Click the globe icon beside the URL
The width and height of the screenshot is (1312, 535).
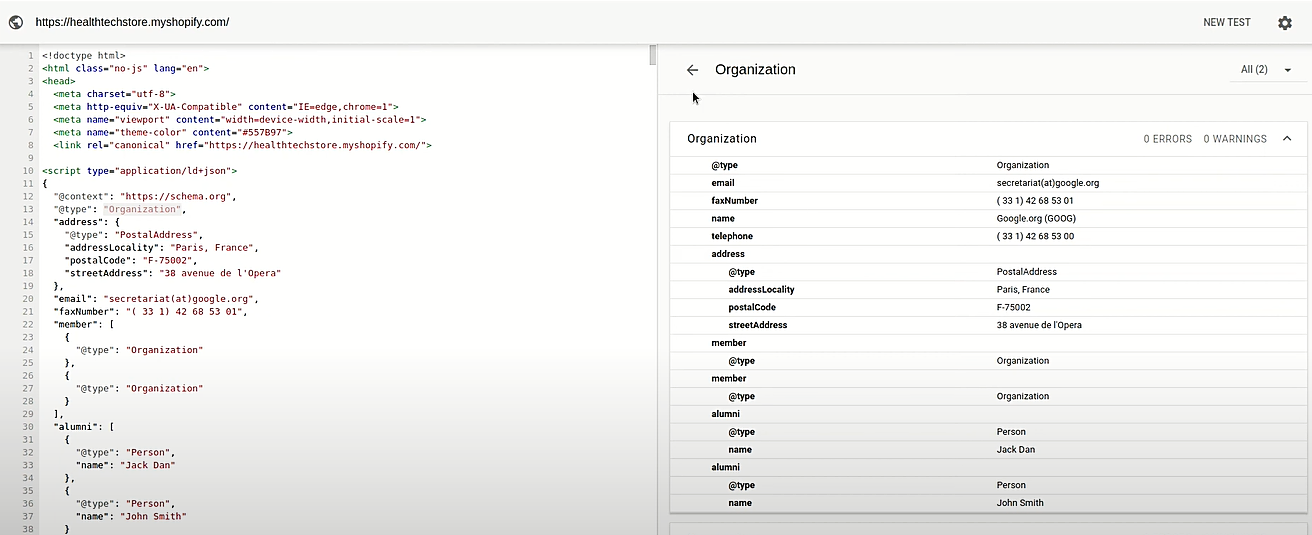[x=16, y=22]
